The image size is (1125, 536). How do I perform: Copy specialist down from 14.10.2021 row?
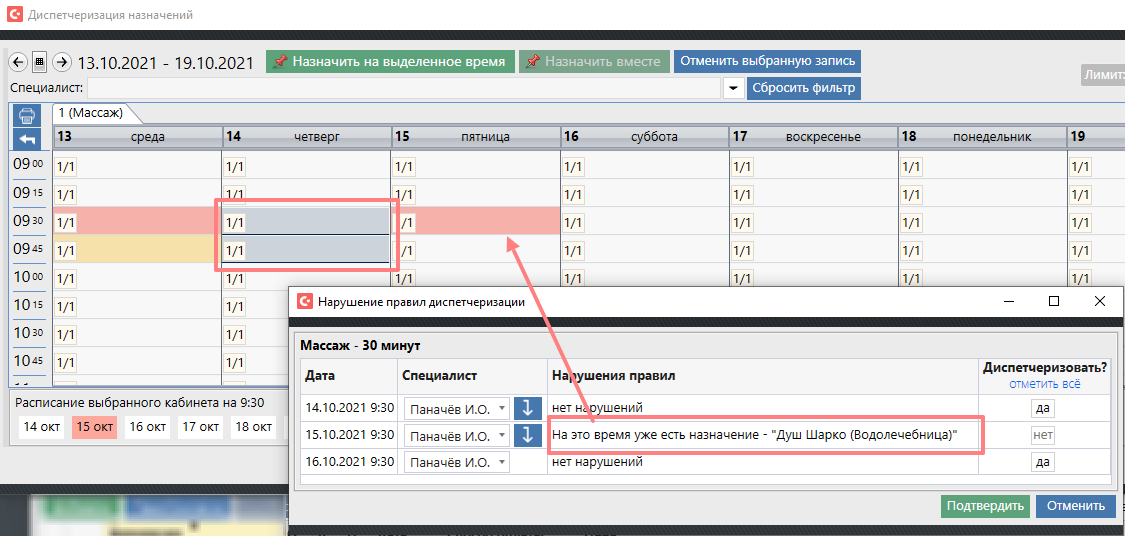pos(528,408)
